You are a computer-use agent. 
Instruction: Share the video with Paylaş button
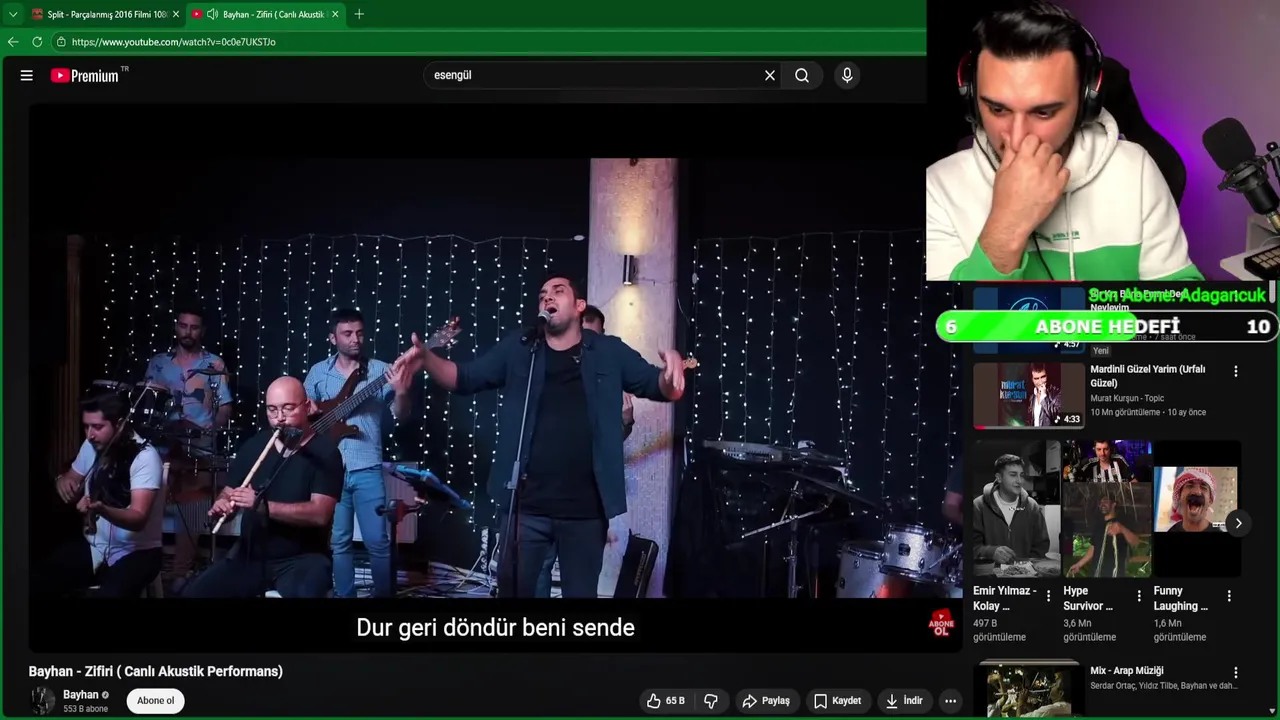[x=766, y=701]
